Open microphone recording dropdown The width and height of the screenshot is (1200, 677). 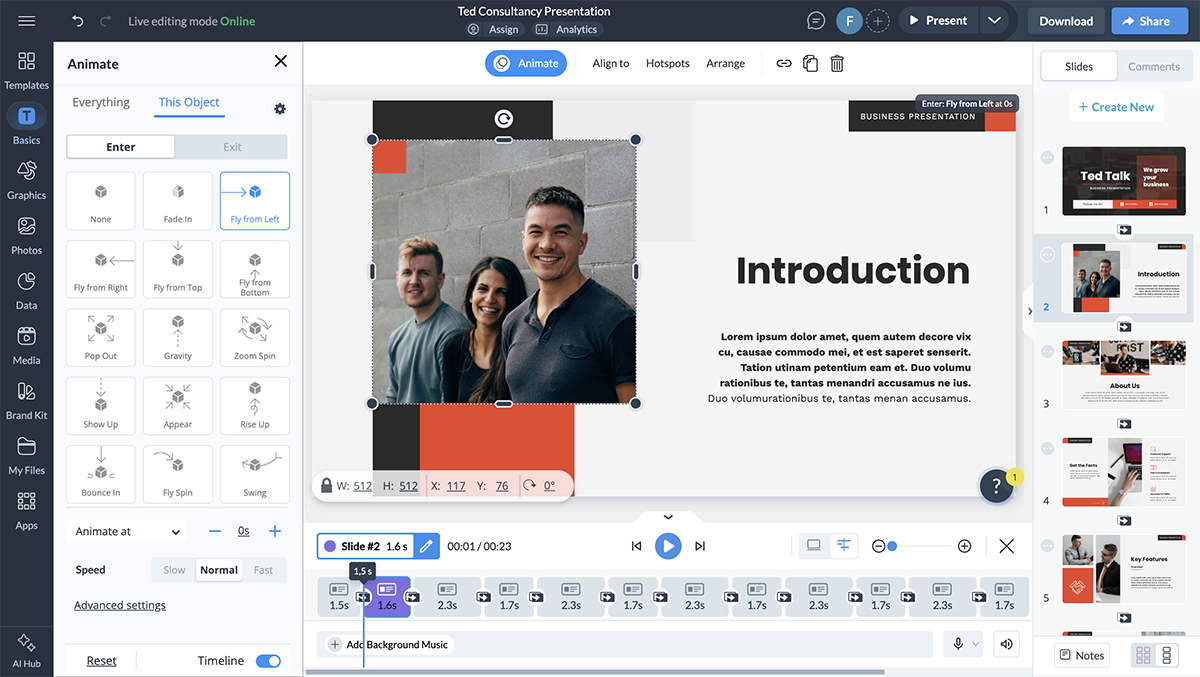pyautogui.click(x=965, y=645)
